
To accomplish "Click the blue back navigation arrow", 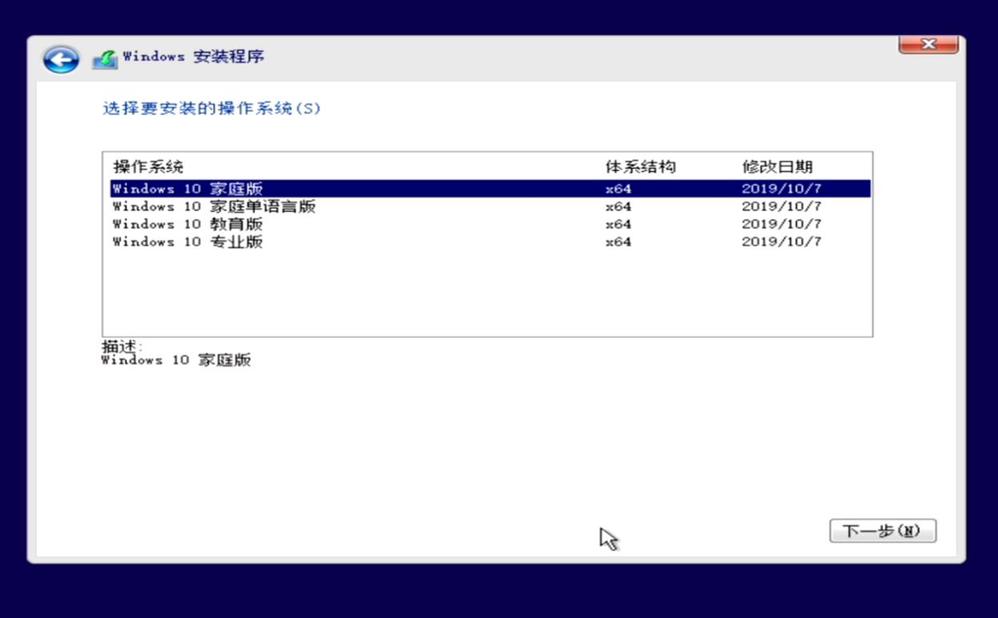I will coord(59,59).
